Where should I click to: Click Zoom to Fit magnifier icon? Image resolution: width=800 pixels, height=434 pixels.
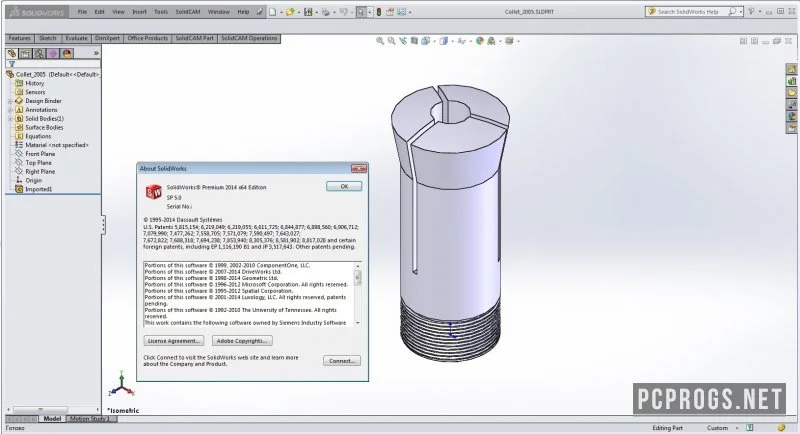[380, 41]
